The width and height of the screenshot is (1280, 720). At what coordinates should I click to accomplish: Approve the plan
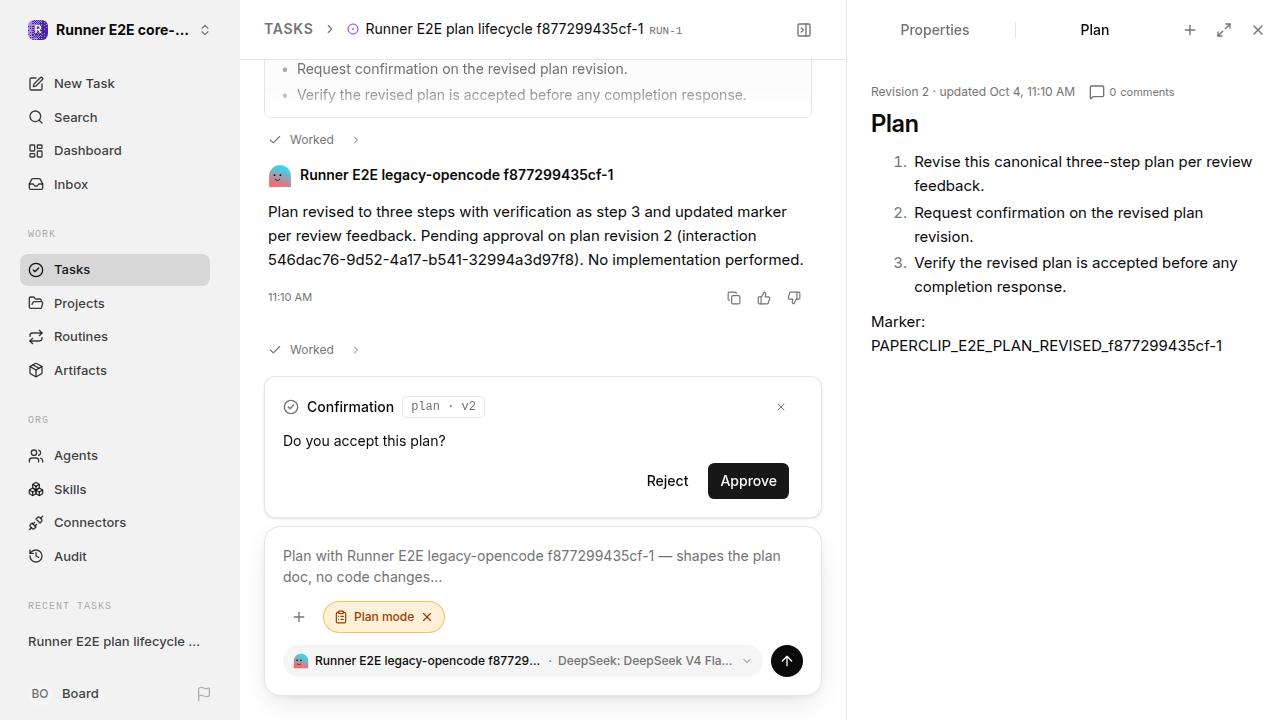tap(748, 481)
